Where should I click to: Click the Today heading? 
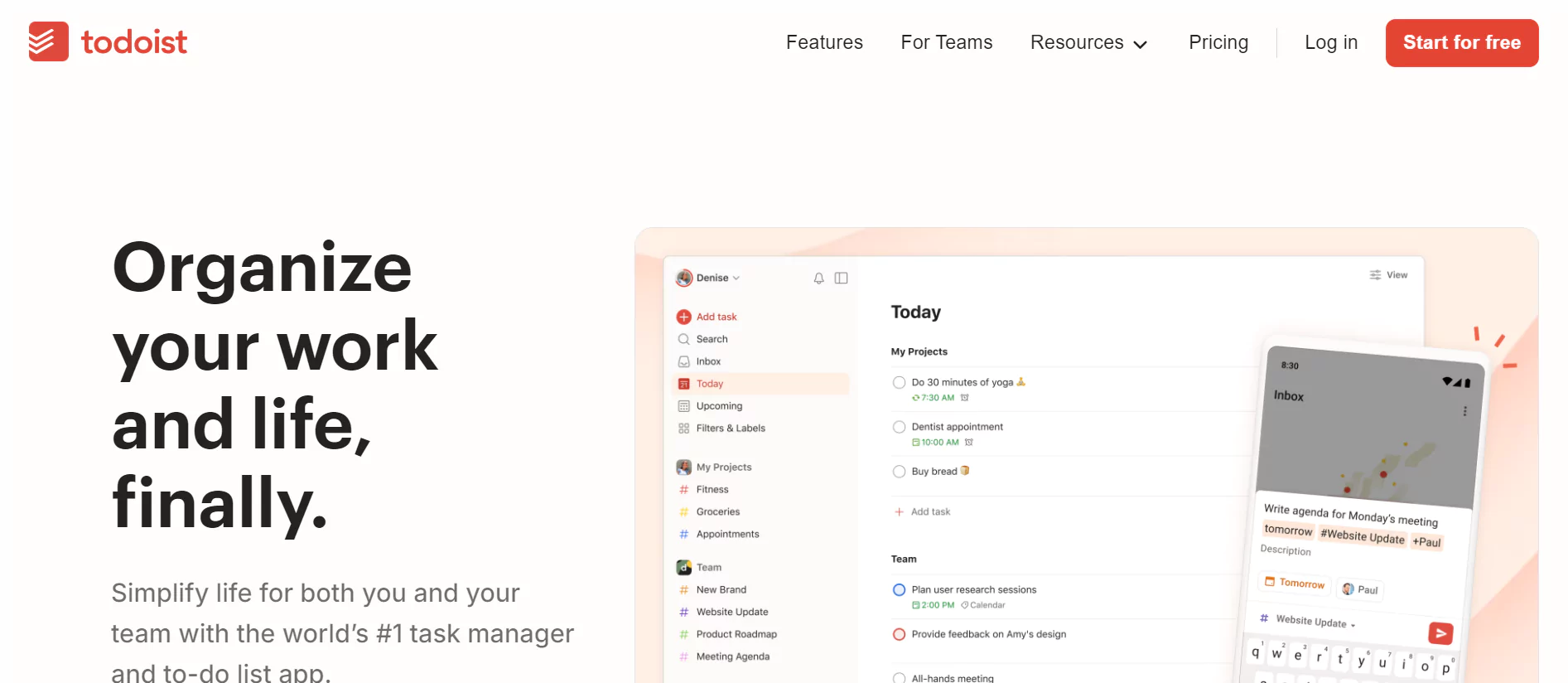(915, 312)
